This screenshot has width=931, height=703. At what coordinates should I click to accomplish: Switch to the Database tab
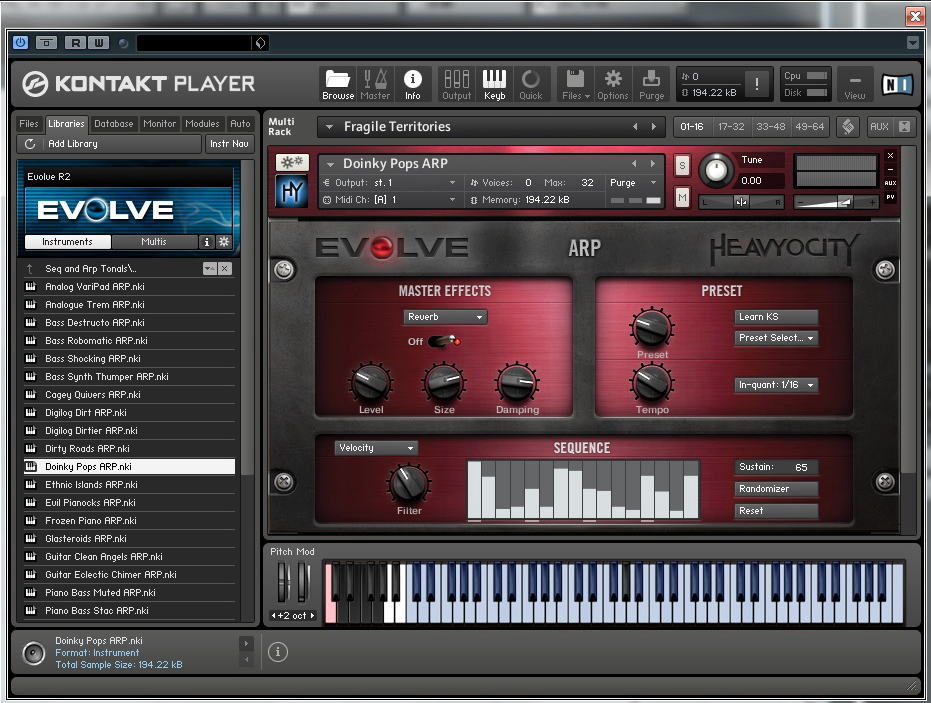113,124
